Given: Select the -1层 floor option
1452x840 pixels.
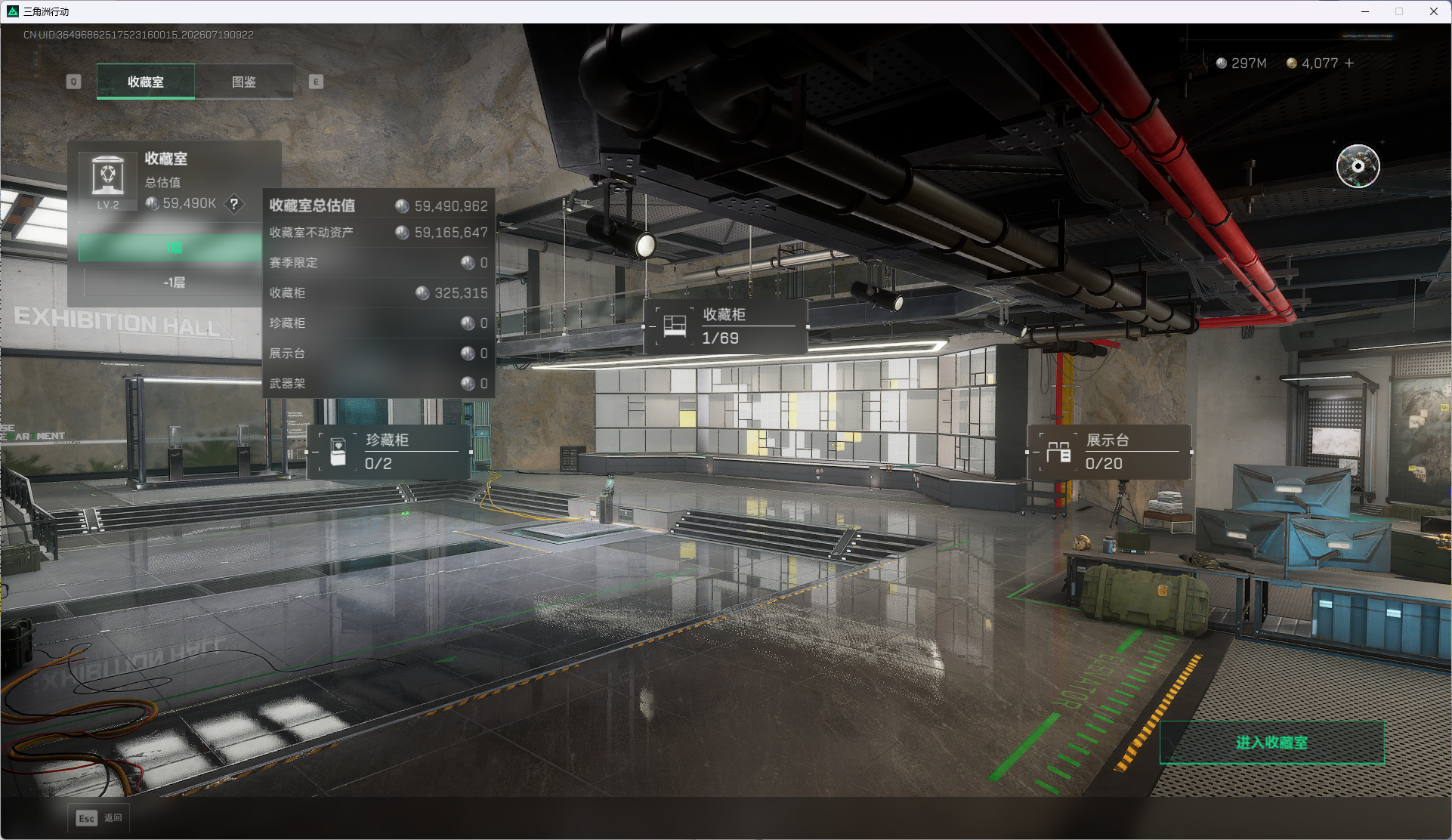Looking at the screenshot, I should coord(173,283).
